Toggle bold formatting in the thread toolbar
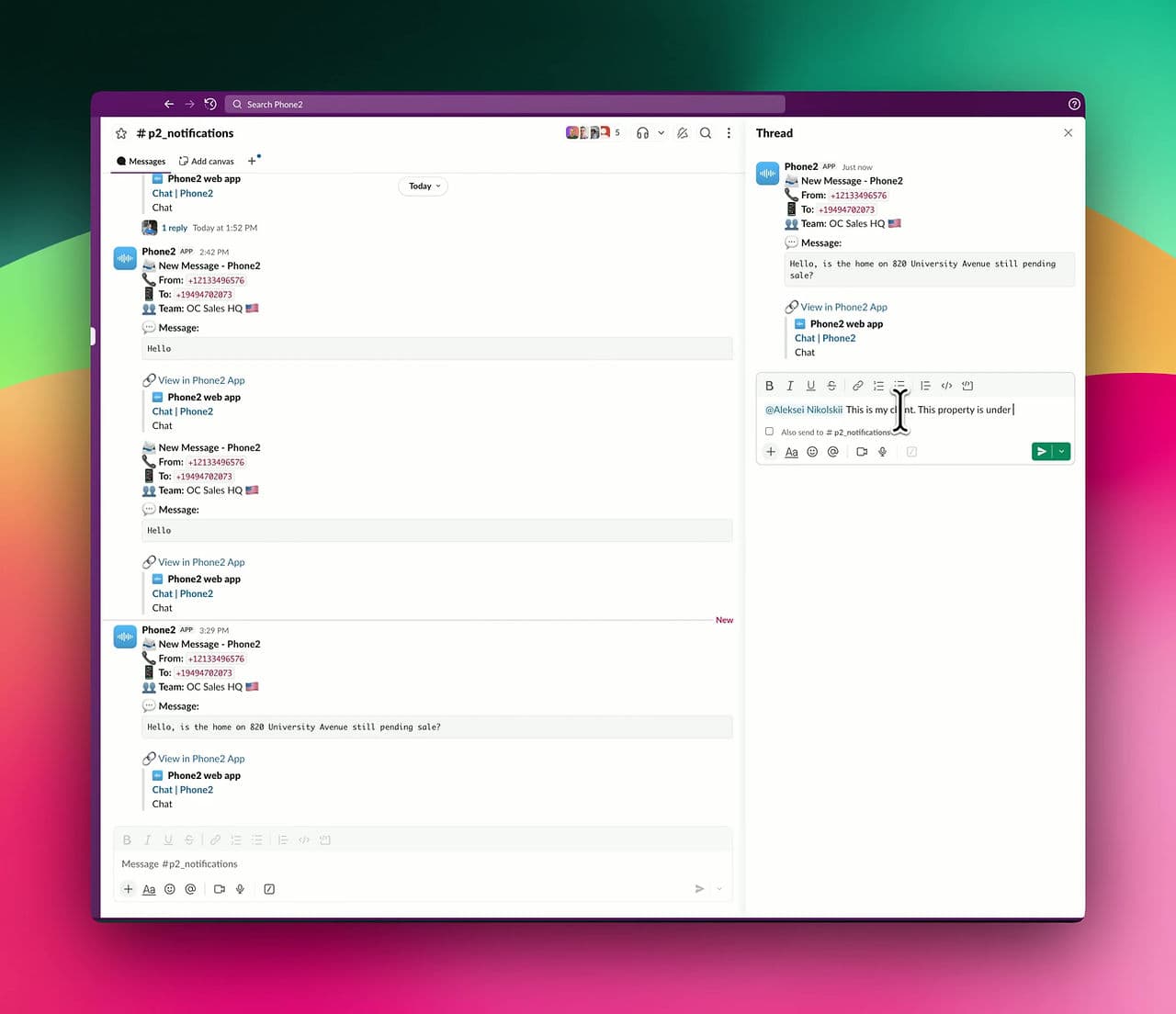This screenshot has height=1014, width=1176. point(769,385)
